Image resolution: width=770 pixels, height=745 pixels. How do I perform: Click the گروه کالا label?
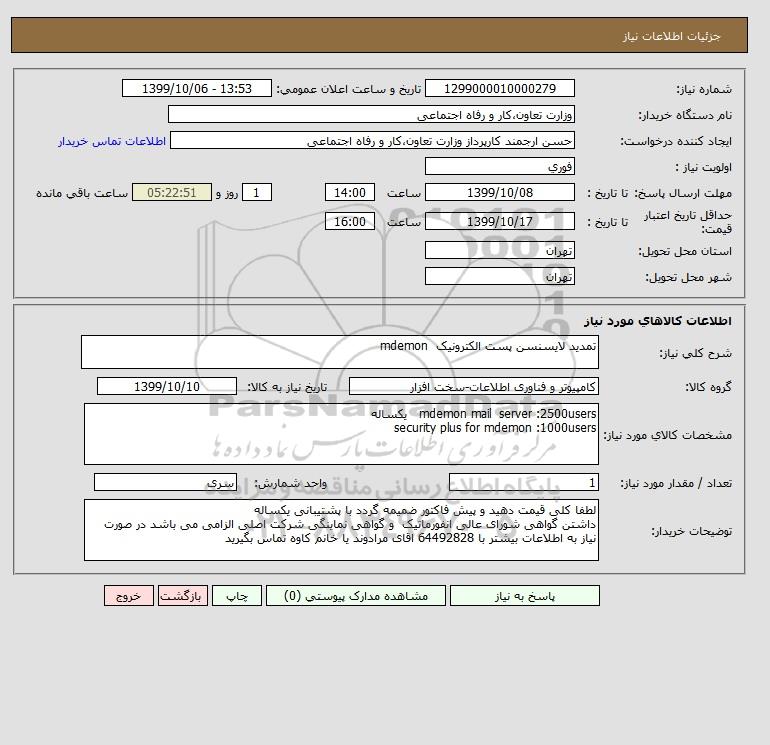(x=708, y=387)
